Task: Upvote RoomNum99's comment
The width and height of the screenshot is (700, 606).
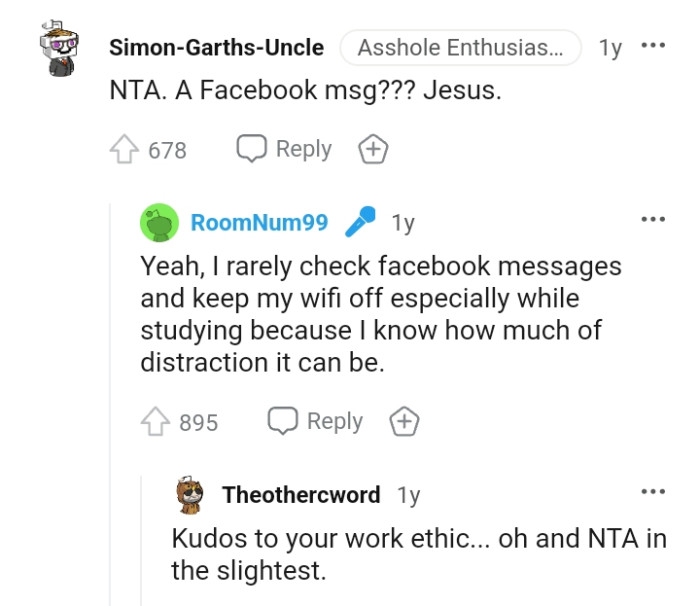Action: (x=155, y=422)
